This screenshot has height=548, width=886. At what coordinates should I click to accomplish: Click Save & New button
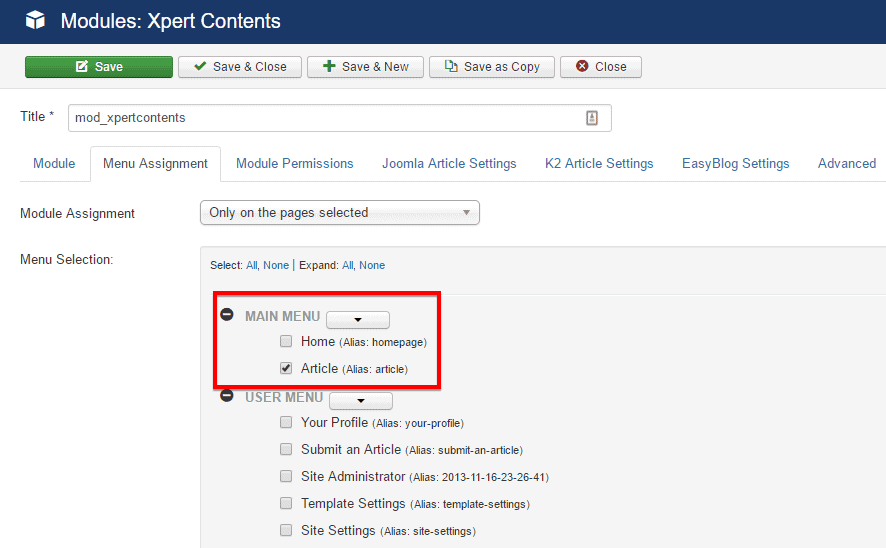click(364, 67)
